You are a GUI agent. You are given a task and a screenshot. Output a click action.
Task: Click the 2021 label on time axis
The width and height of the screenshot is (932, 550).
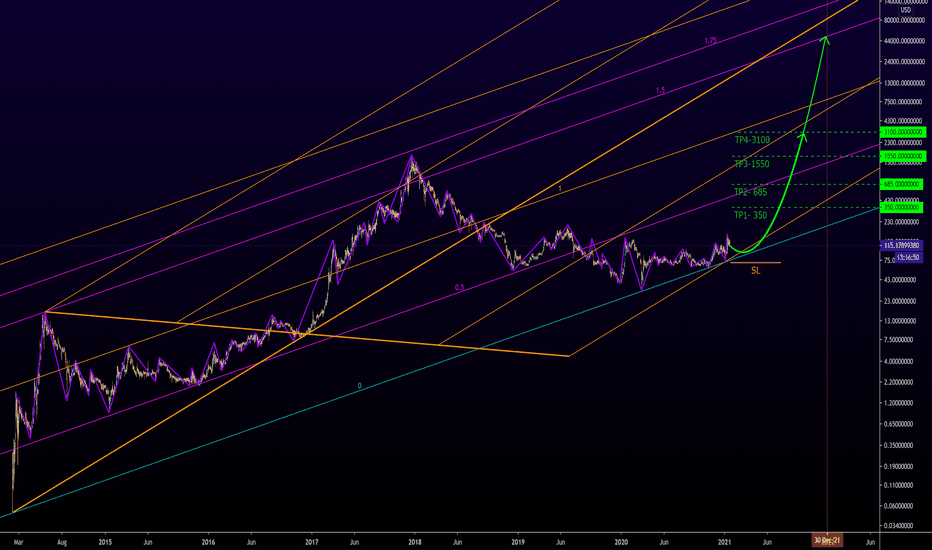[x=725, y=542]
